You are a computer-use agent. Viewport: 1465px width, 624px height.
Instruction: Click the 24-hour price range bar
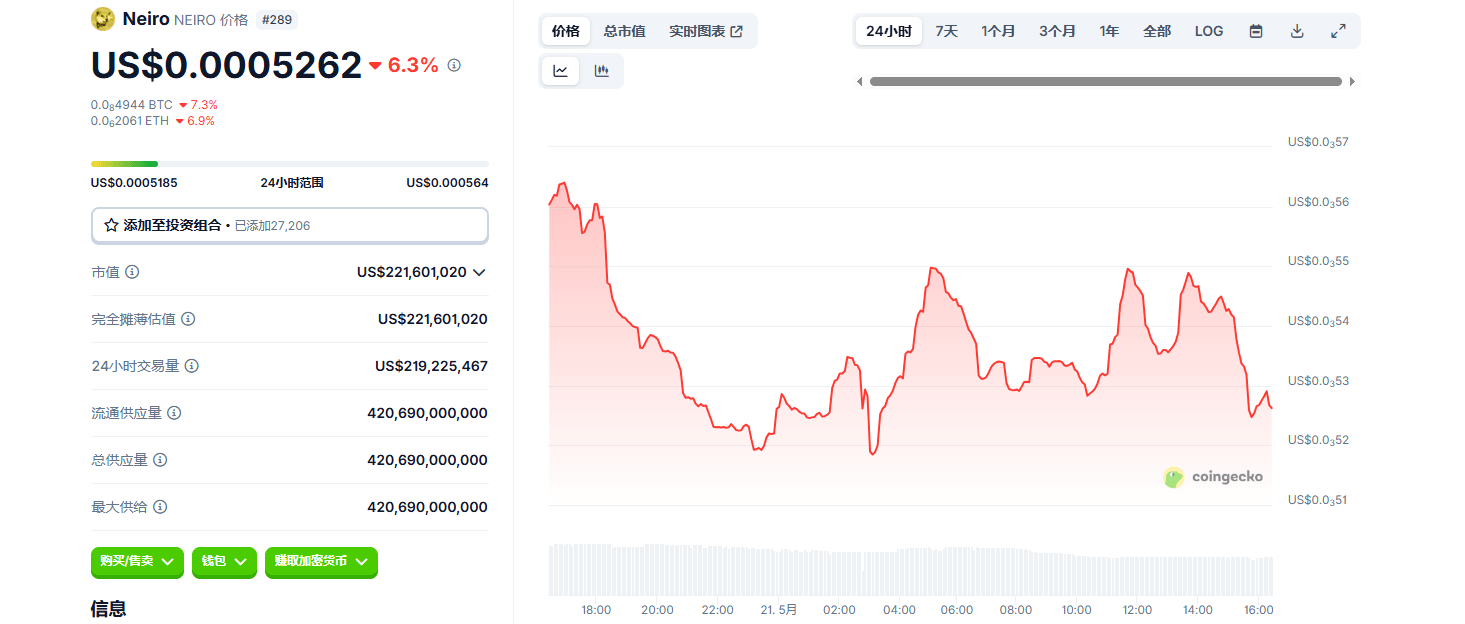pyautogui.click(x=290, y=163)
